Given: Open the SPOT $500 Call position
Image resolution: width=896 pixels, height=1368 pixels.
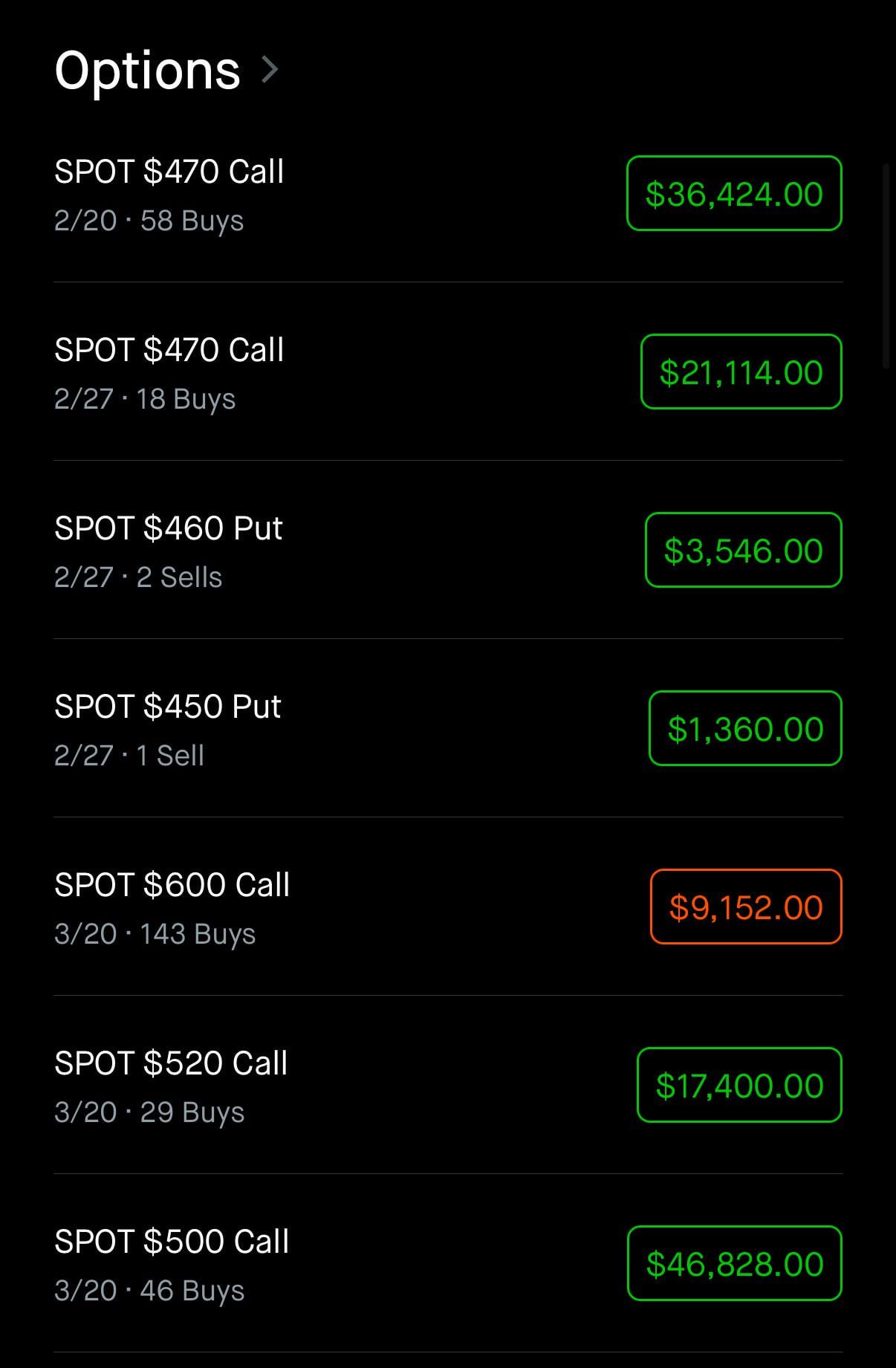Looking at the screenshot, I should click(172, 1242).
